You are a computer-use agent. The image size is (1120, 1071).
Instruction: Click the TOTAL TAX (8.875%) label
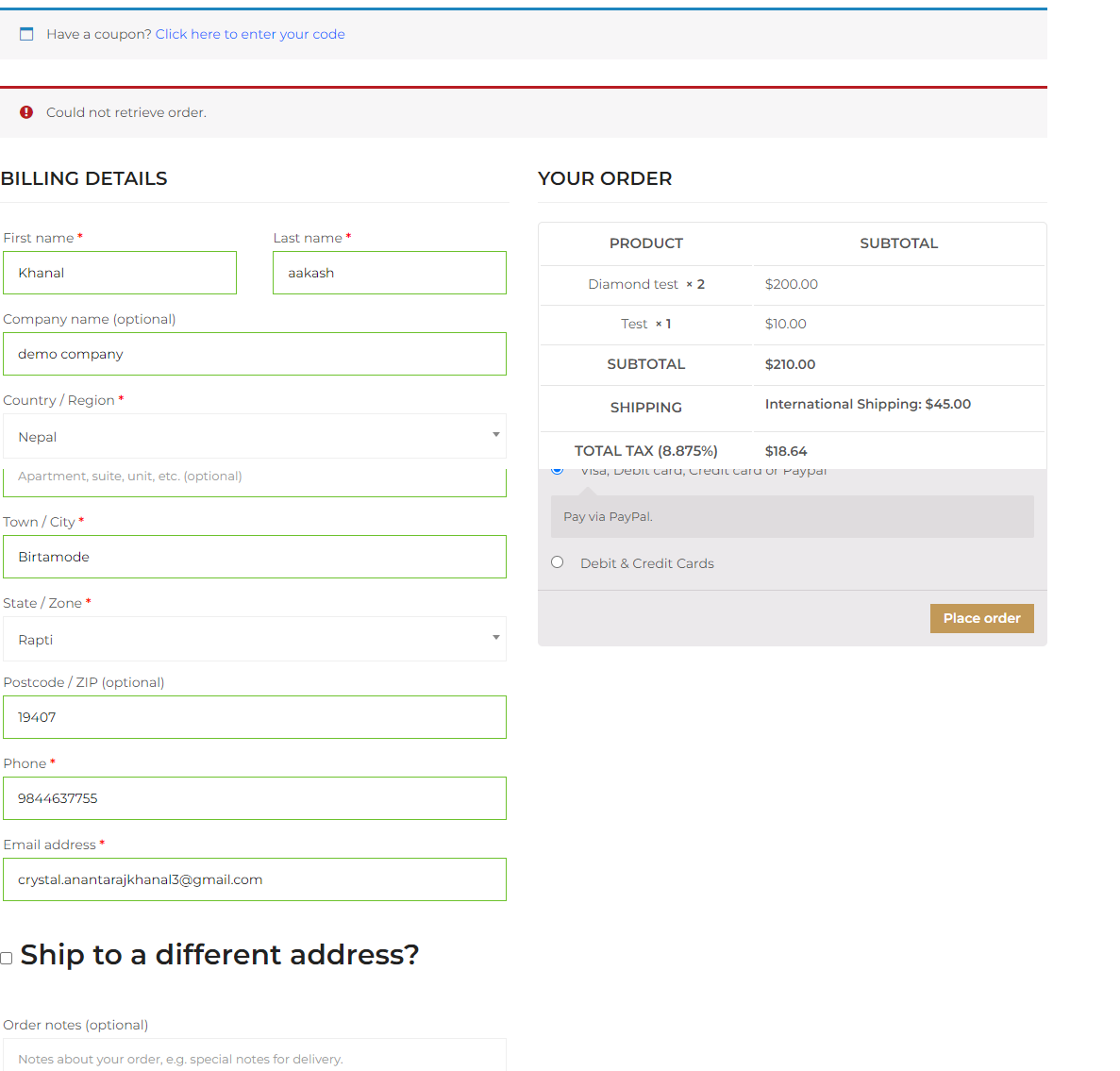(645, 451)
